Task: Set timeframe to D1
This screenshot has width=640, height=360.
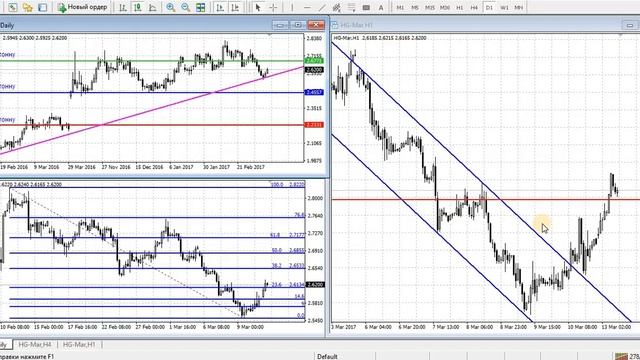Action: (x=489, y=7)
